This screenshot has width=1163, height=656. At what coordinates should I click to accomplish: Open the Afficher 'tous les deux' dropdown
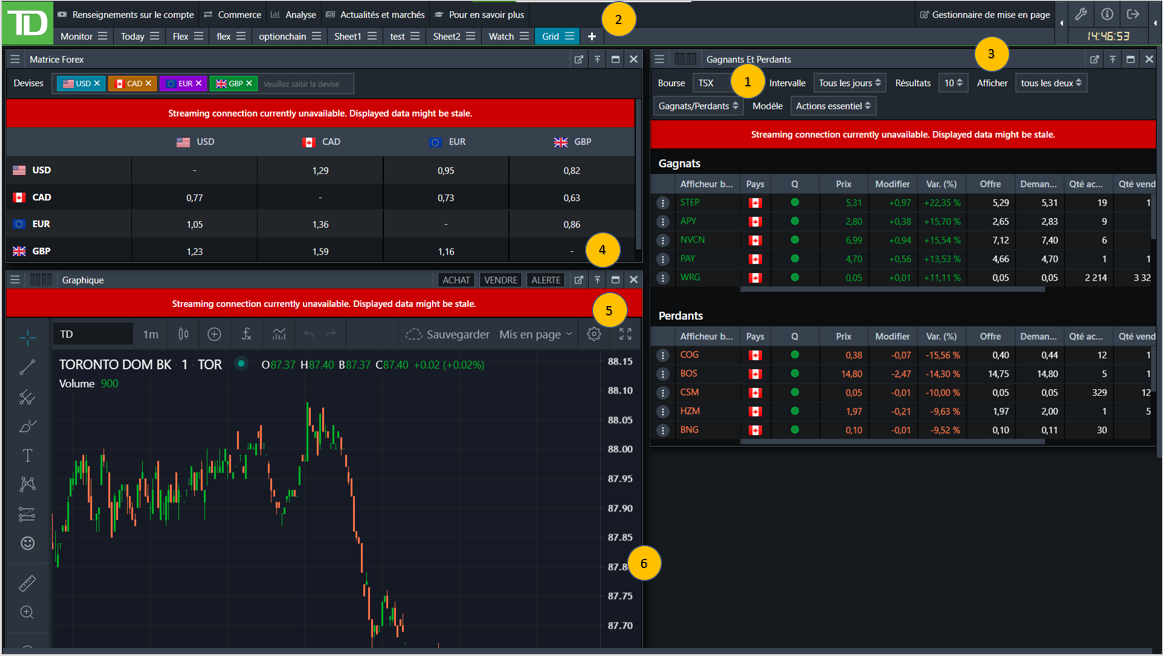tap(1050, 83)
